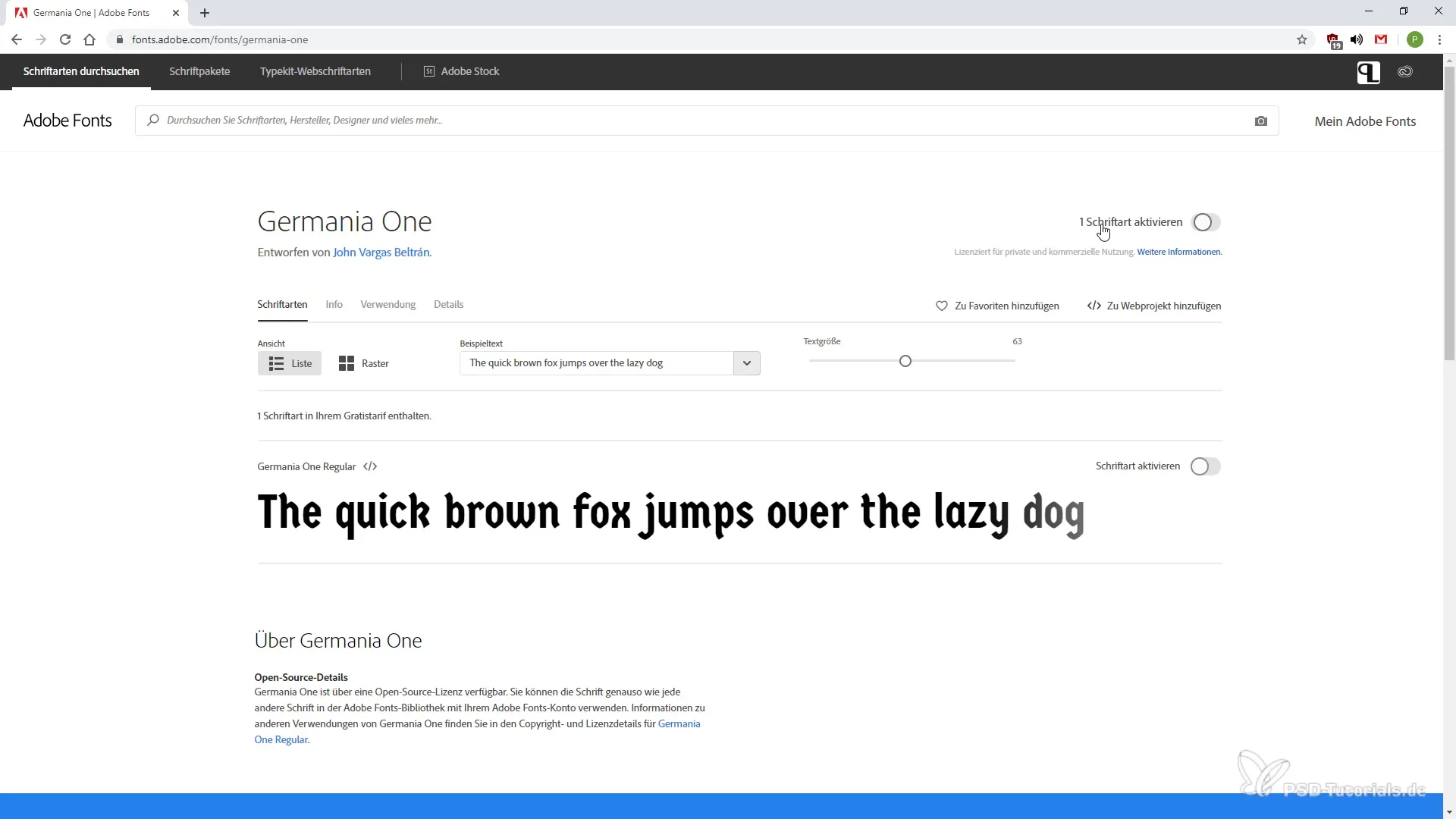Click the browser address bar URL
1456x819 pixels.
[220, 39]
